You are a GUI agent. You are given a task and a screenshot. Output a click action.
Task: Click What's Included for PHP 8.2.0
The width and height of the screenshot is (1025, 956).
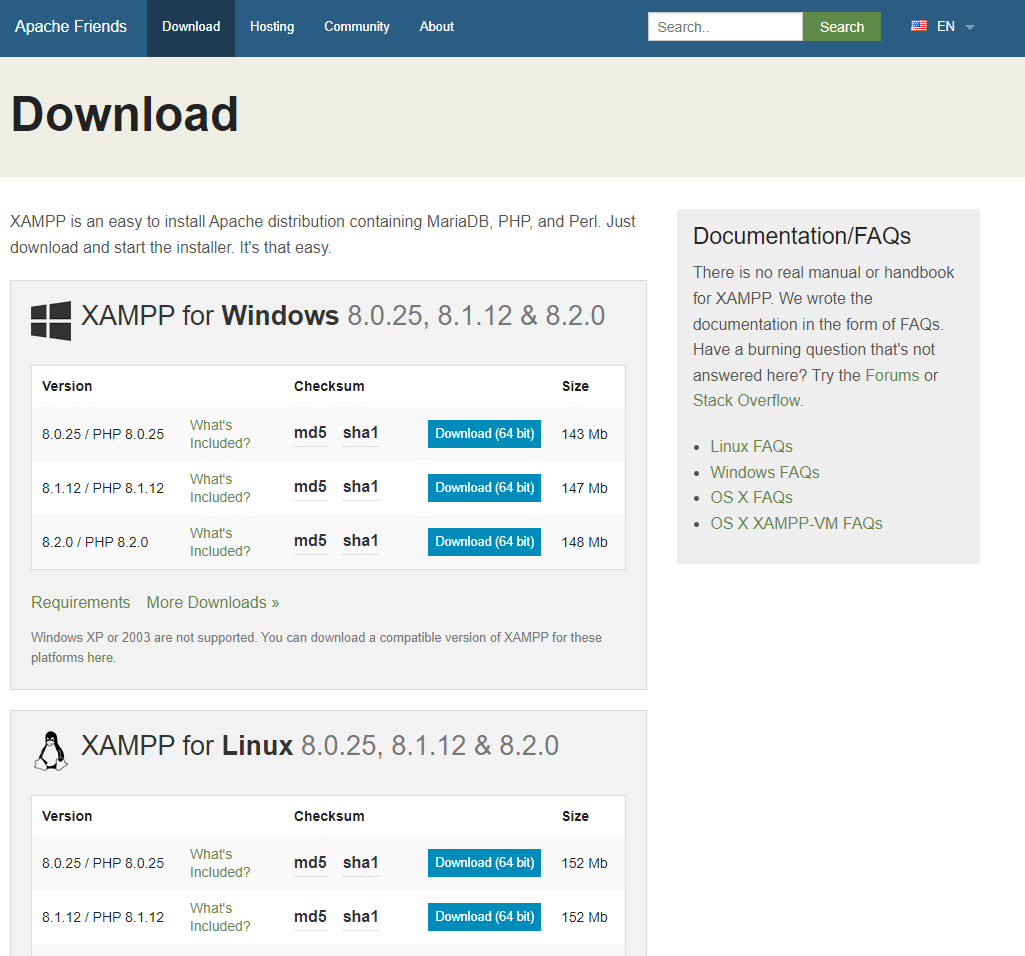click(219, 541)
